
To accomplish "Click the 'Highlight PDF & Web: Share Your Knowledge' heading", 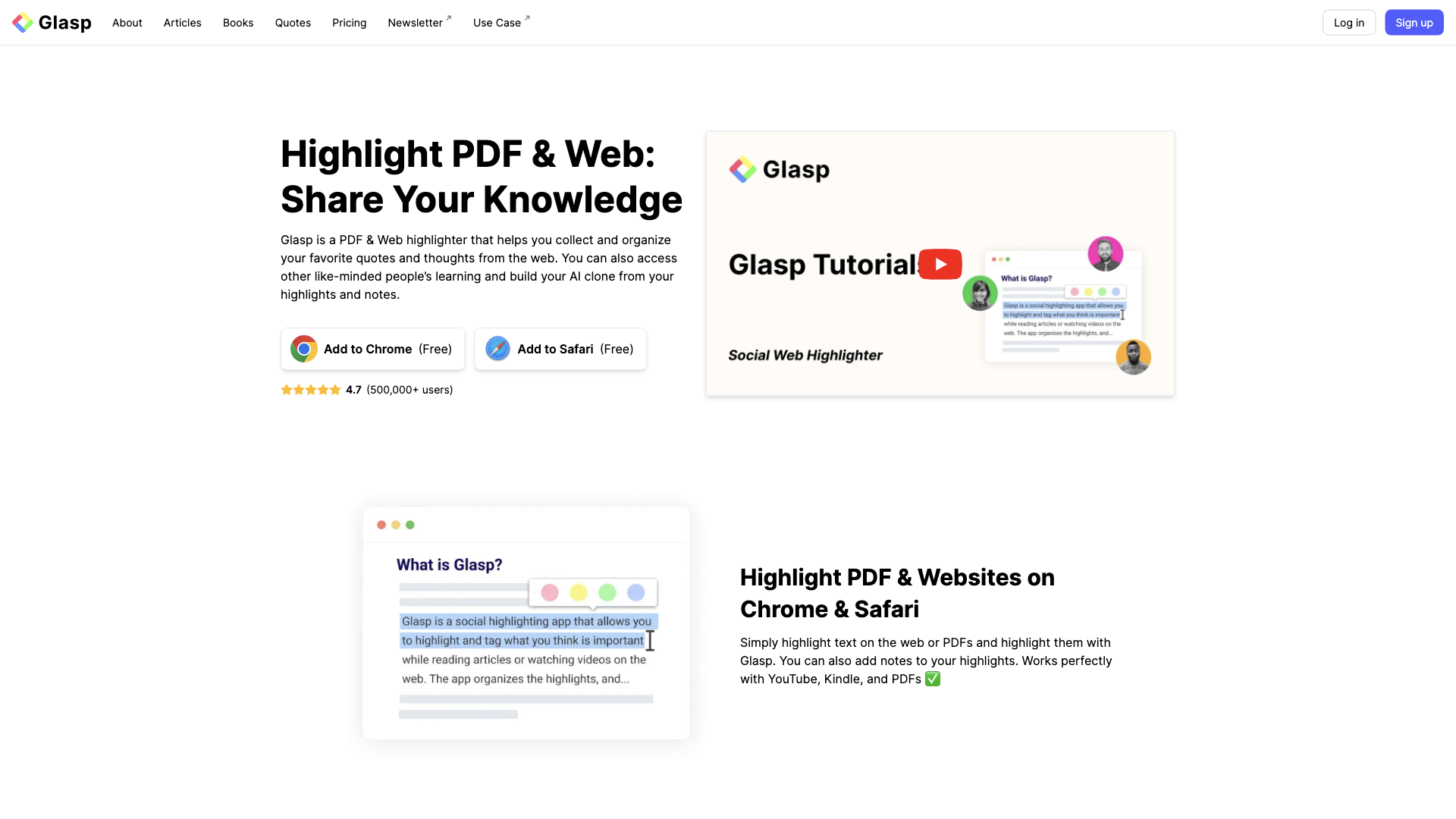I will click(x=482, y=177).
